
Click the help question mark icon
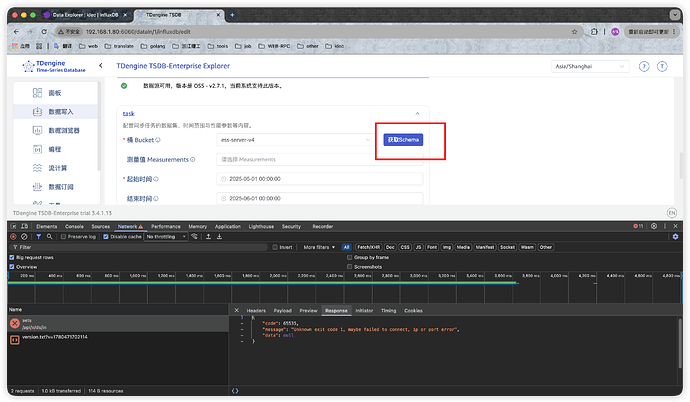pyautogui.click(x=644, y=66)
